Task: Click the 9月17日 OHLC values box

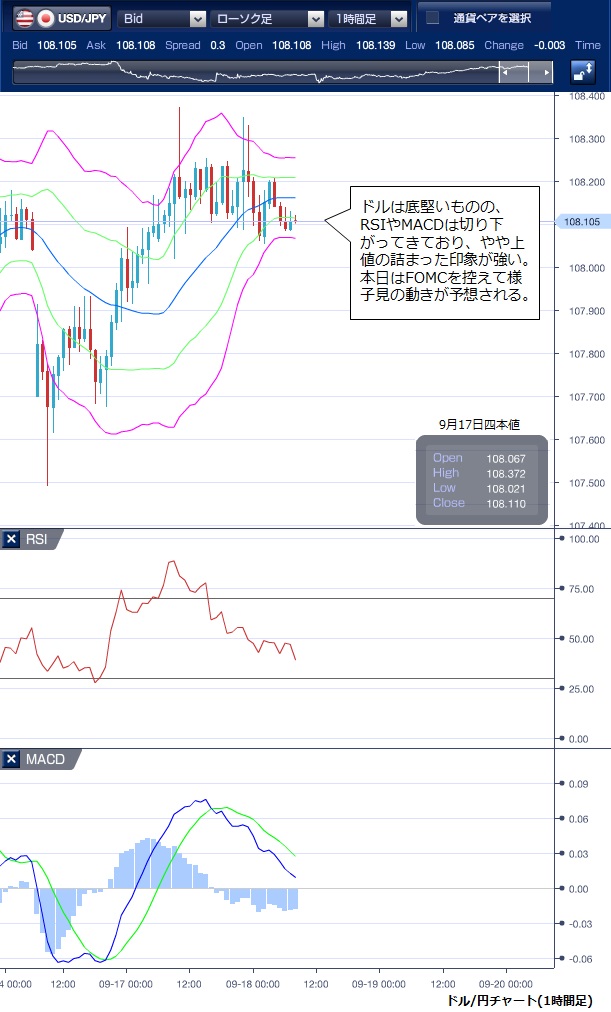Action: [482, 480]
